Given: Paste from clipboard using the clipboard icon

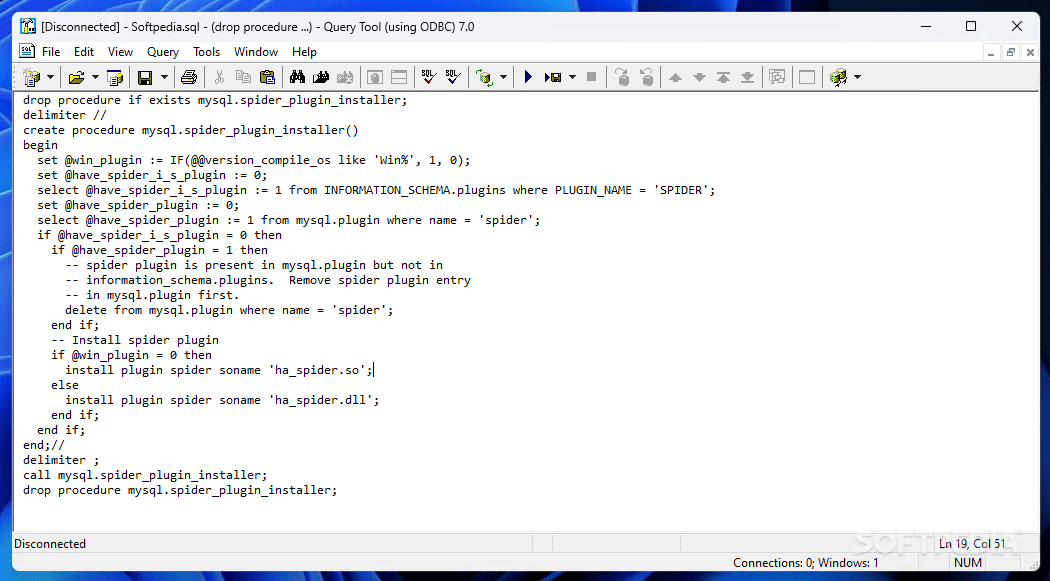Looking at the screenshot, I should [x=267, y=77].
